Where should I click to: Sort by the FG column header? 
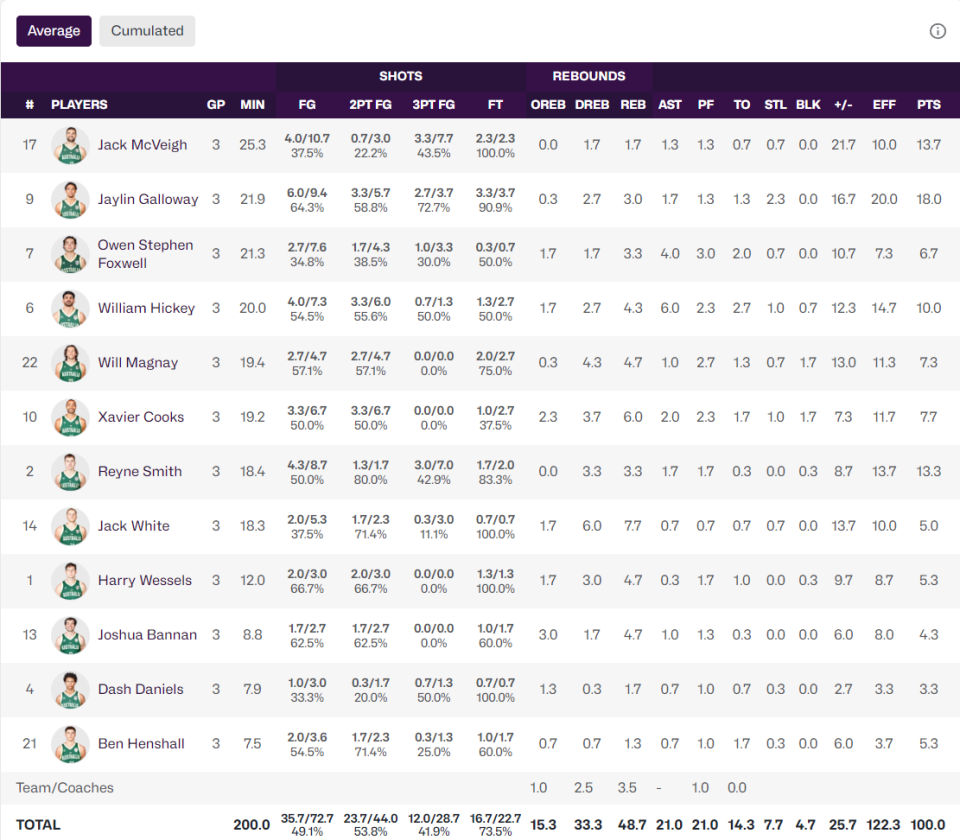pos(307,105)
